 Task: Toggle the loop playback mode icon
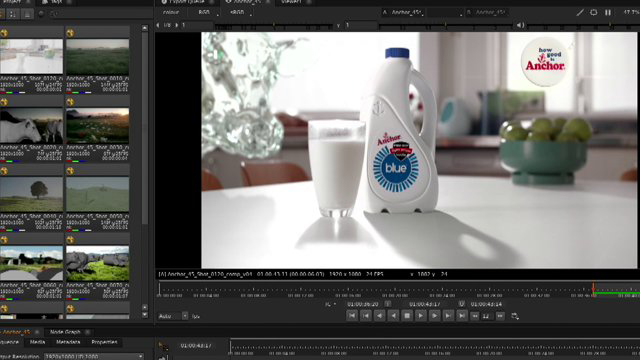point(515,316)
